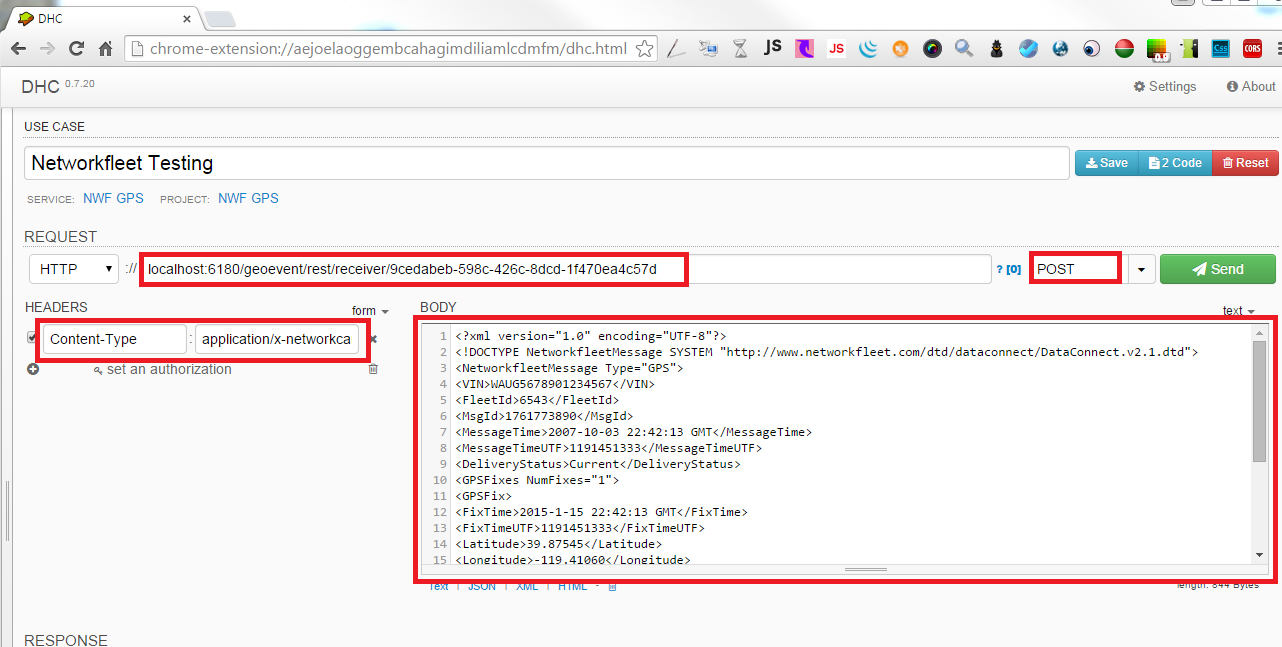This screenshot has width=1282, height=647.
Task: Set body format to Text
Action: (438, 587)
